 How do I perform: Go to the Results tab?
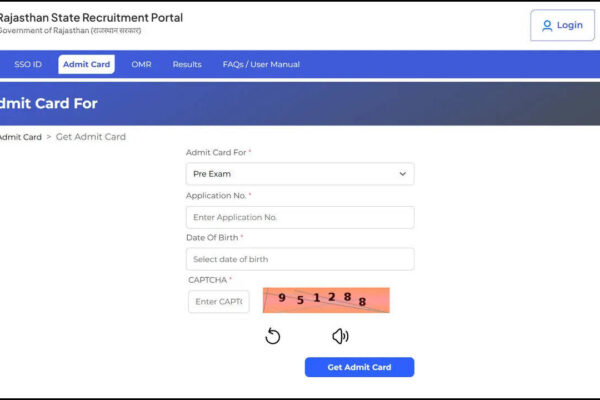click(187, 64)
